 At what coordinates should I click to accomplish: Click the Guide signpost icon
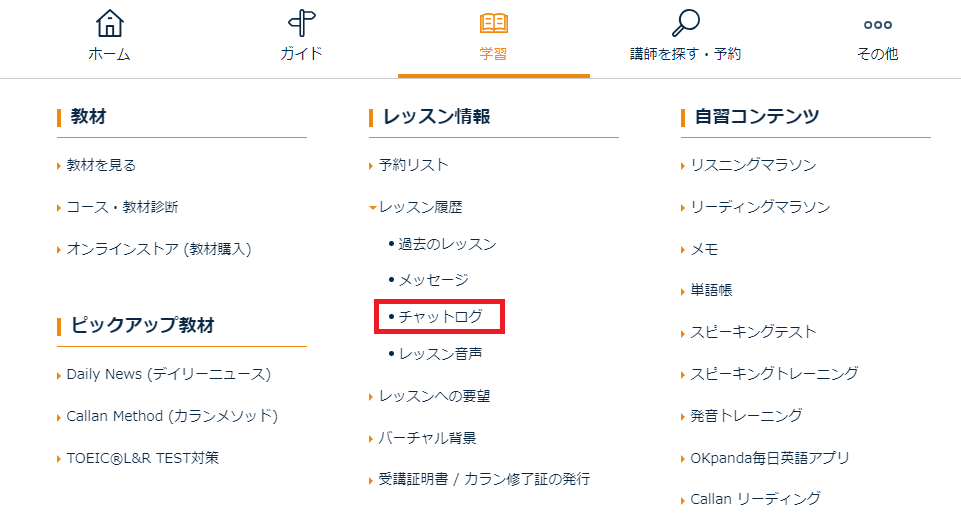(x=301, y=24)
